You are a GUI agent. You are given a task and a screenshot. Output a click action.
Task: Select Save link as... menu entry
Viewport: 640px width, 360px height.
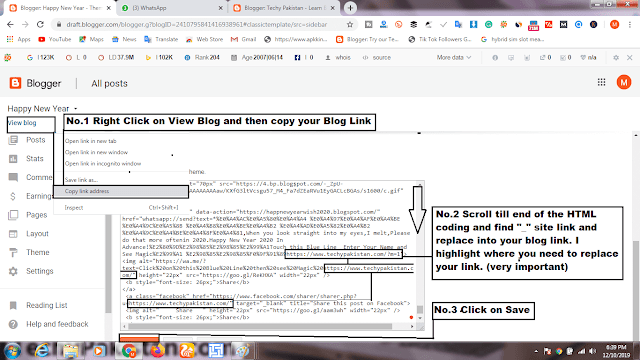[81, 180]
